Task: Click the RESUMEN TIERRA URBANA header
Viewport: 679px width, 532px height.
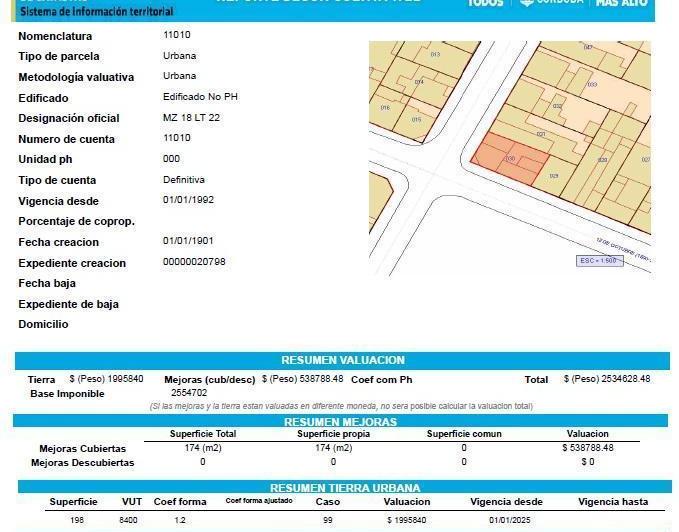Action: point(345,487)
